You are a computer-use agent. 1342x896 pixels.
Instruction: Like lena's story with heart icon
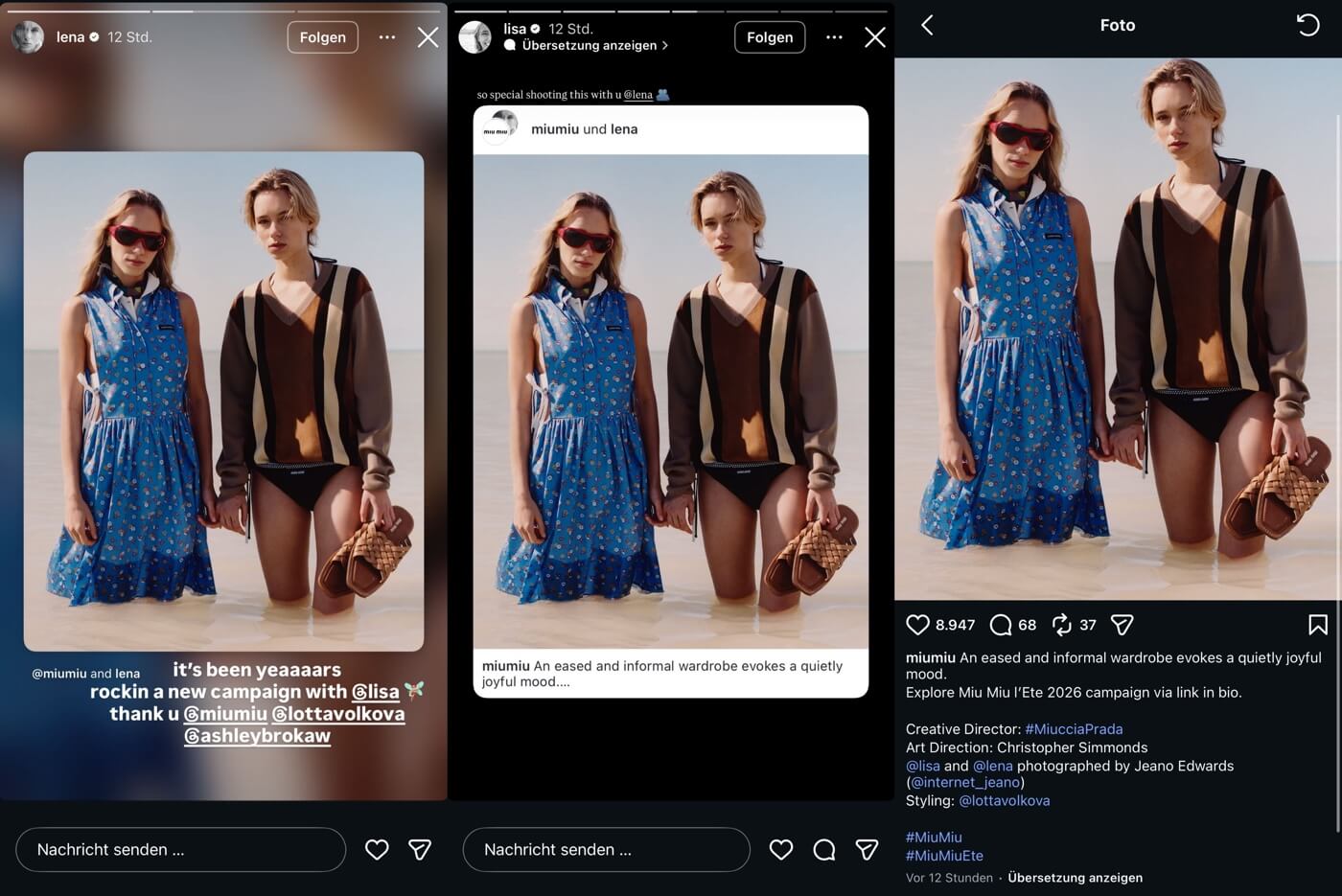(377, 849)
